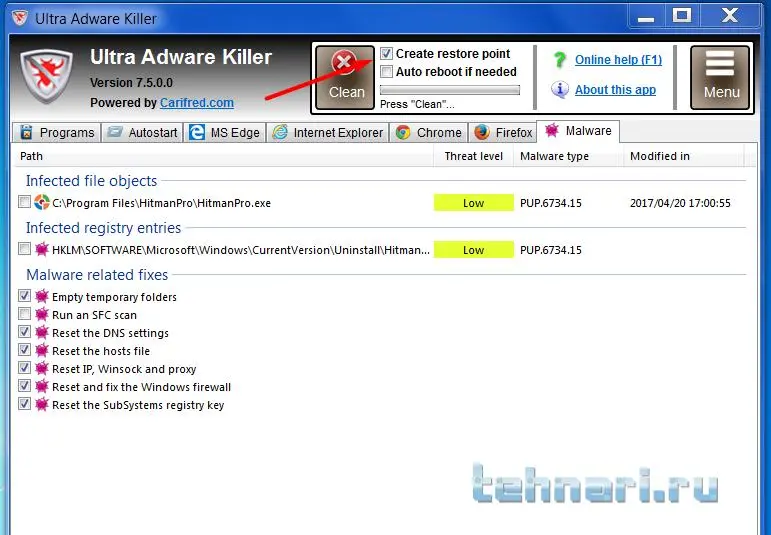Image resolution: width=771 pixels, height=535 pixels.
Task: Click malware icon beside SubSystems registry key
Action: tap(42, 404)
